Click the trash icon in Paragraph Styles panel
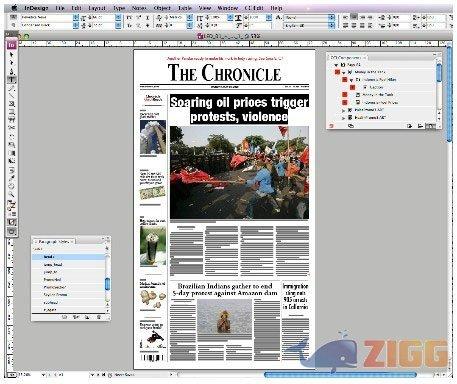This screenshot has height=384, width=457. click(x=99, y=317)
